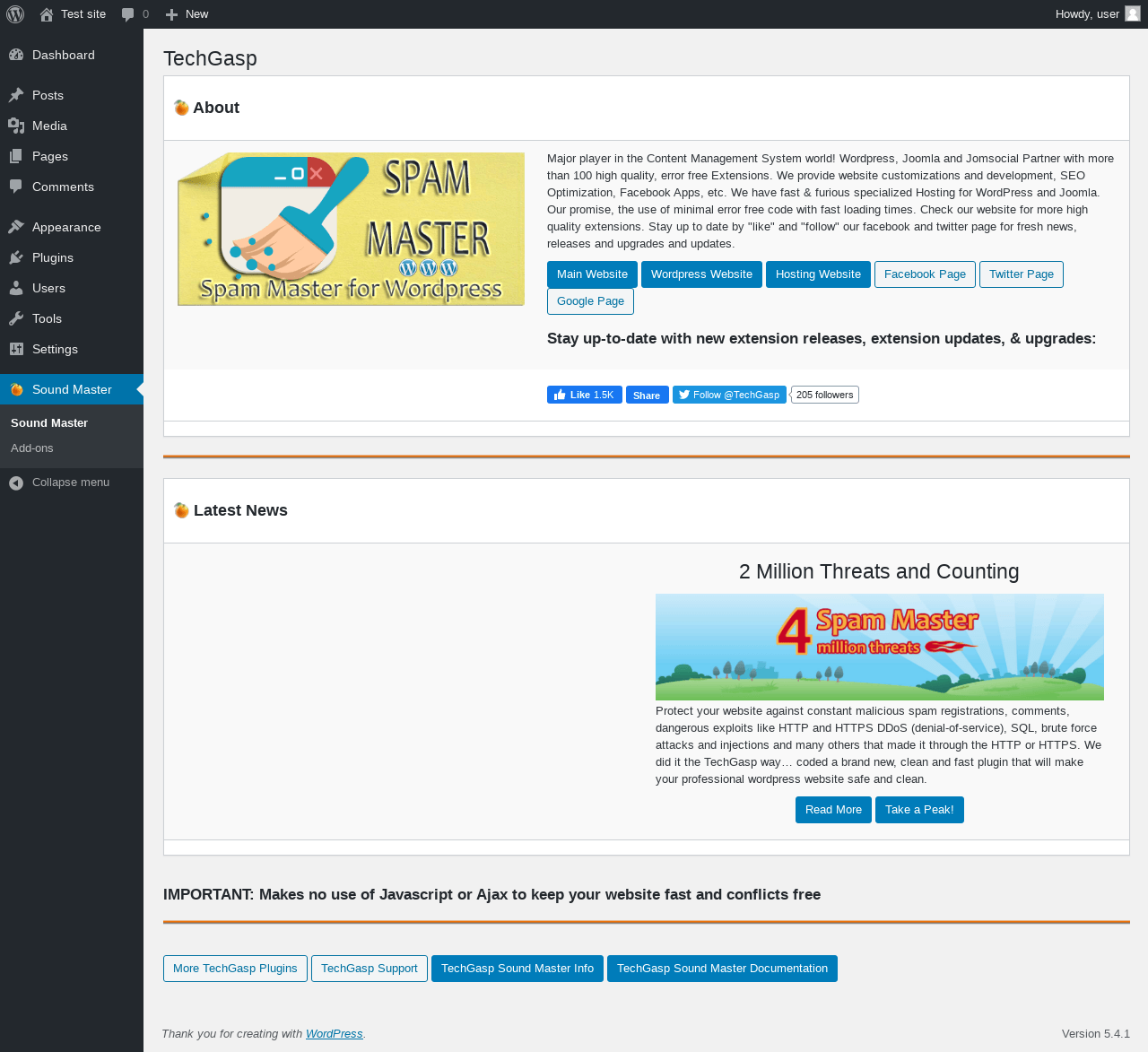This screenshot has width=1148, height=1052.
Task: Click the Take a Peak! button
Action: (x=919, y=810)
